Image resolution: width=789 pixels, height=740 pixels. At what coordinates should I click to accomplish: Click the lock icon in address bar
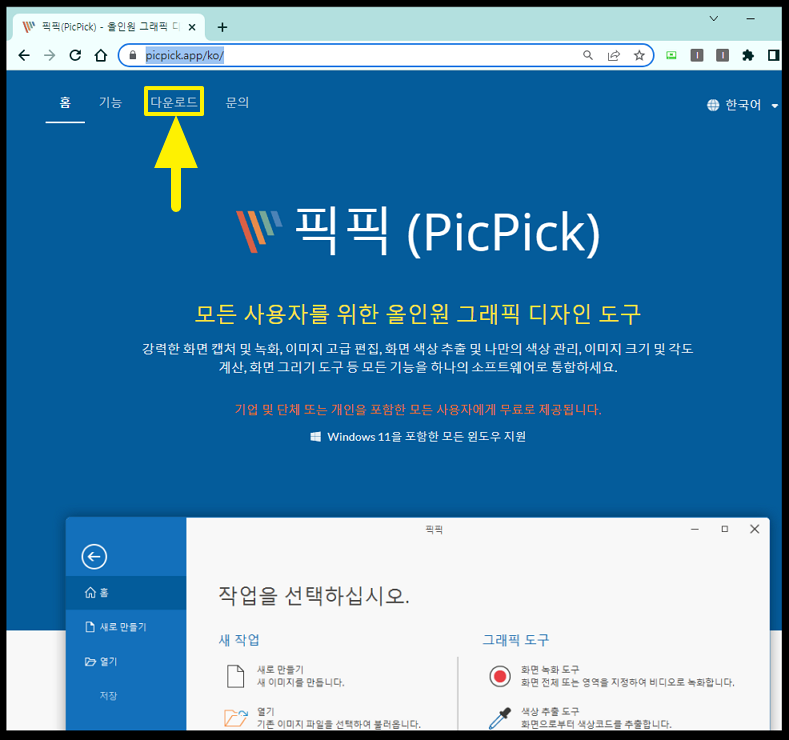tap(133, 55)
